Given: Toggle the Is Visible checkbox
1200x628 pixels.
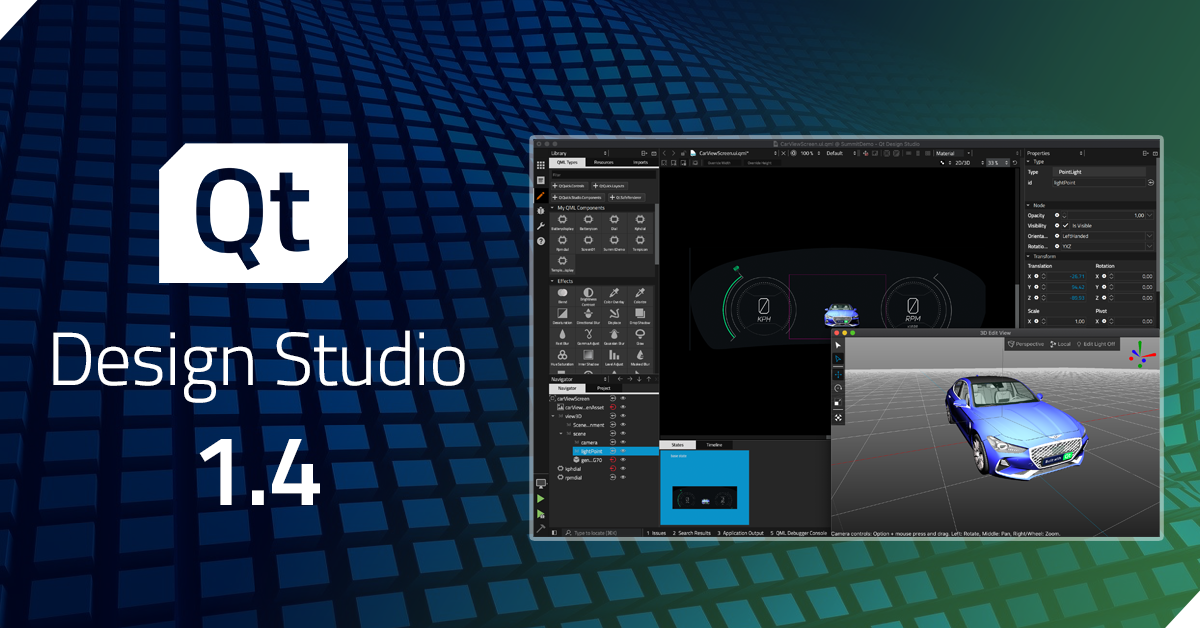Looking at the screenshot, I should click(x=1066, y=226).
